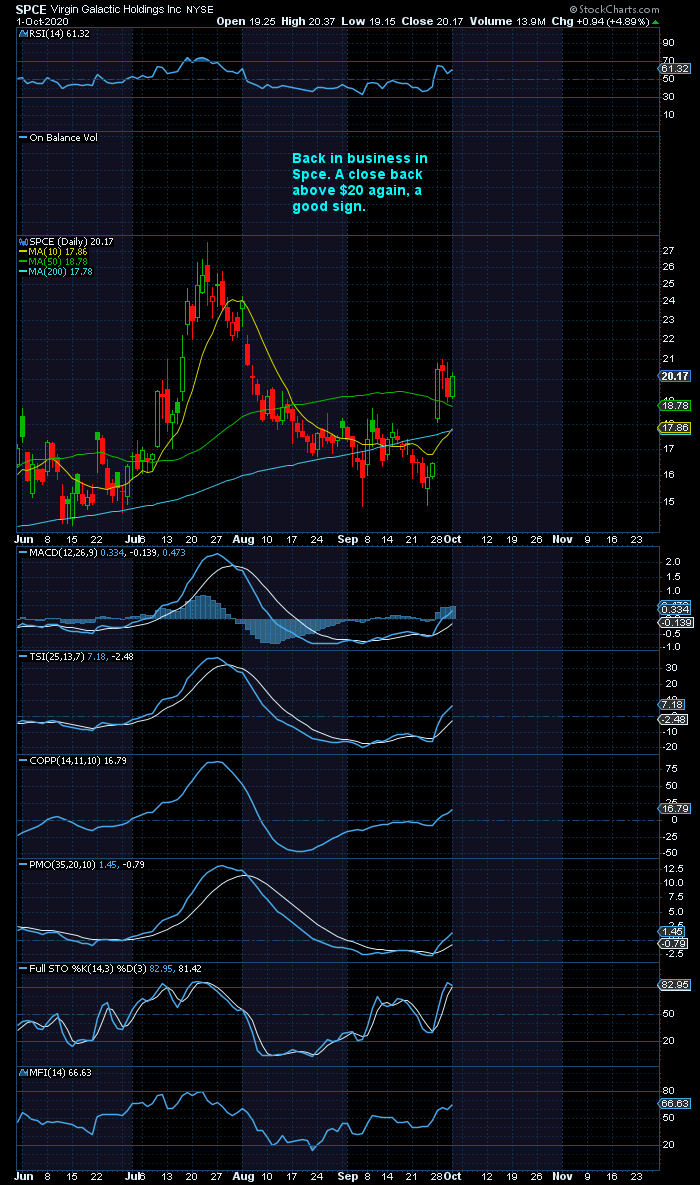Click the -2.48 TSI signal tag on right axis
The height and width of the screenshot is (1185, 700).
click(674, 719)
